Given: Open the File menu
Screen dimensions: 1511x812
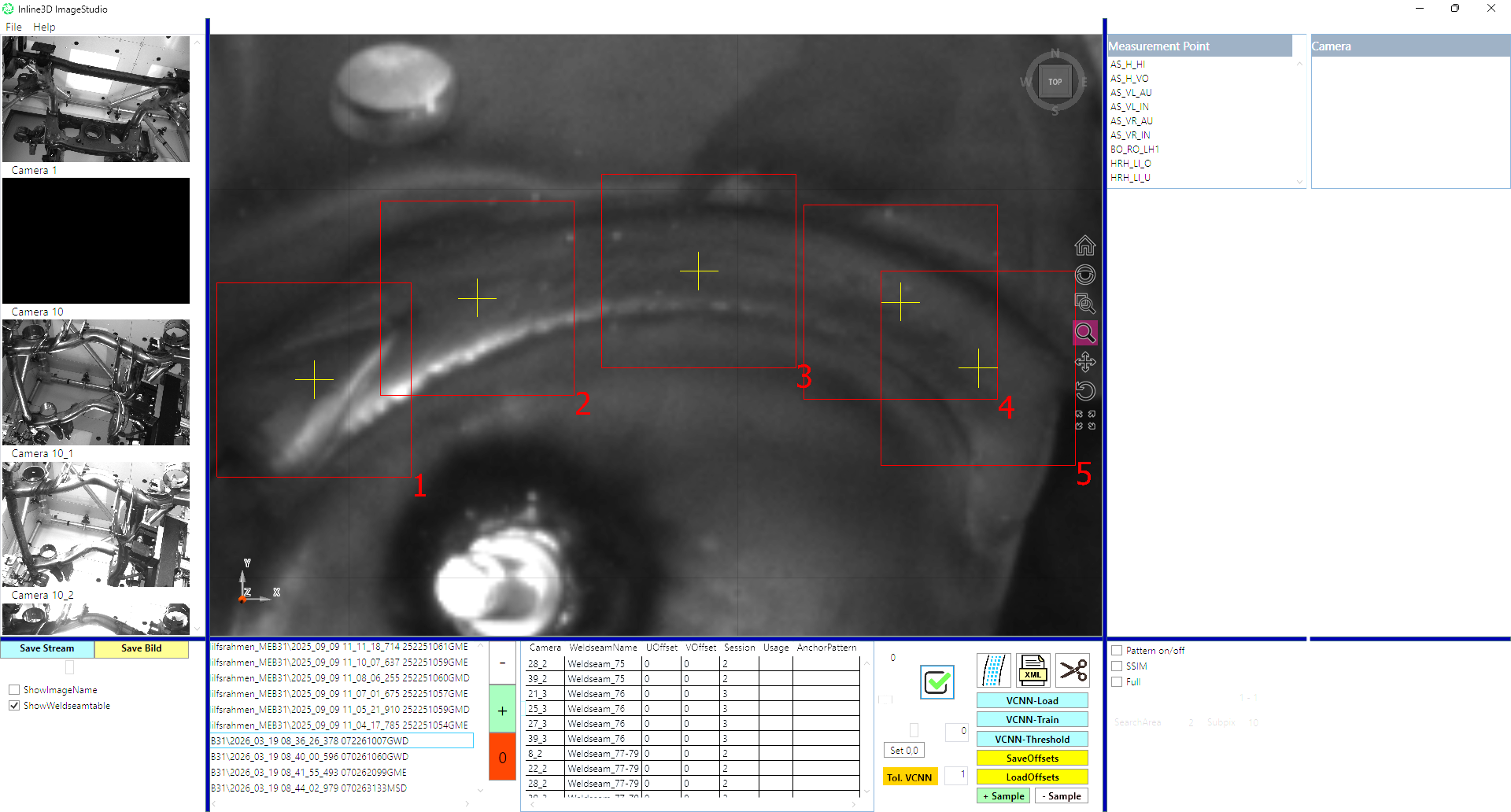Looking at the screenshot, I should point(13,27).
